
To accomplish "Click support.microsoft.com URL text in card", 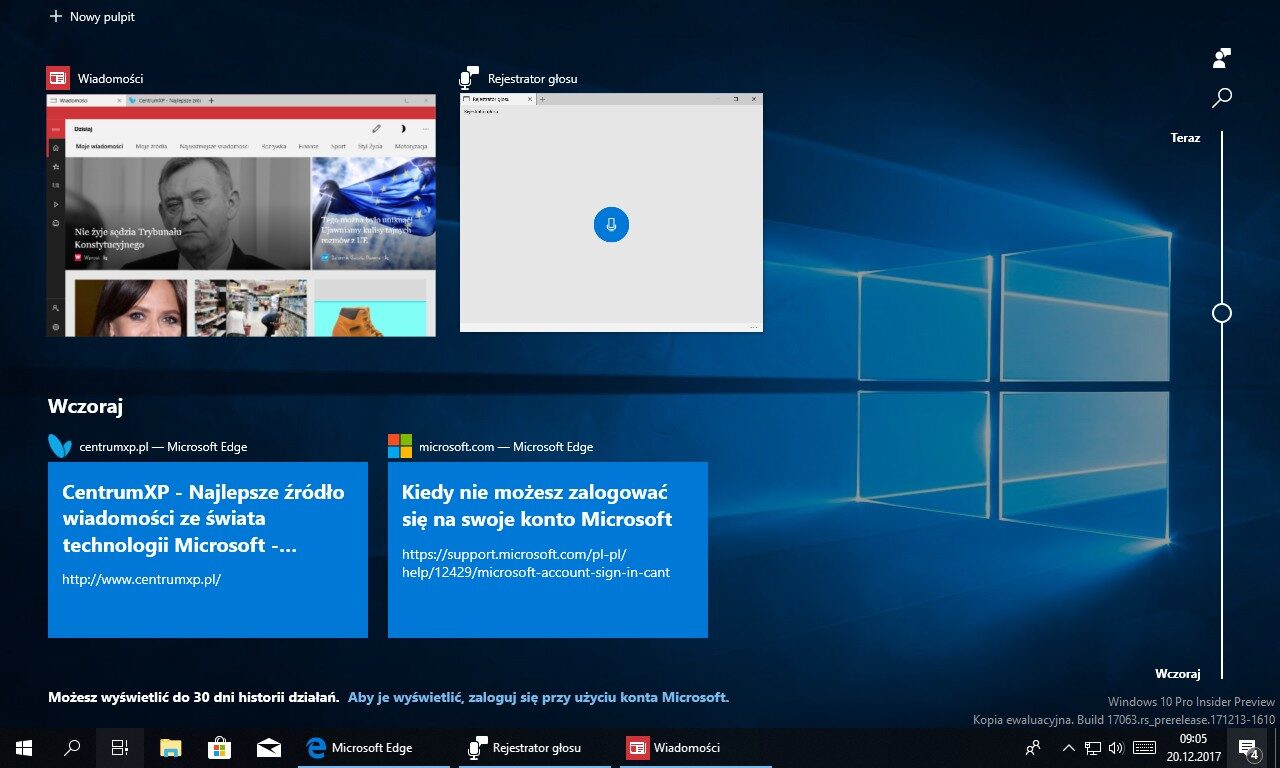I will [x=536, y=563].
